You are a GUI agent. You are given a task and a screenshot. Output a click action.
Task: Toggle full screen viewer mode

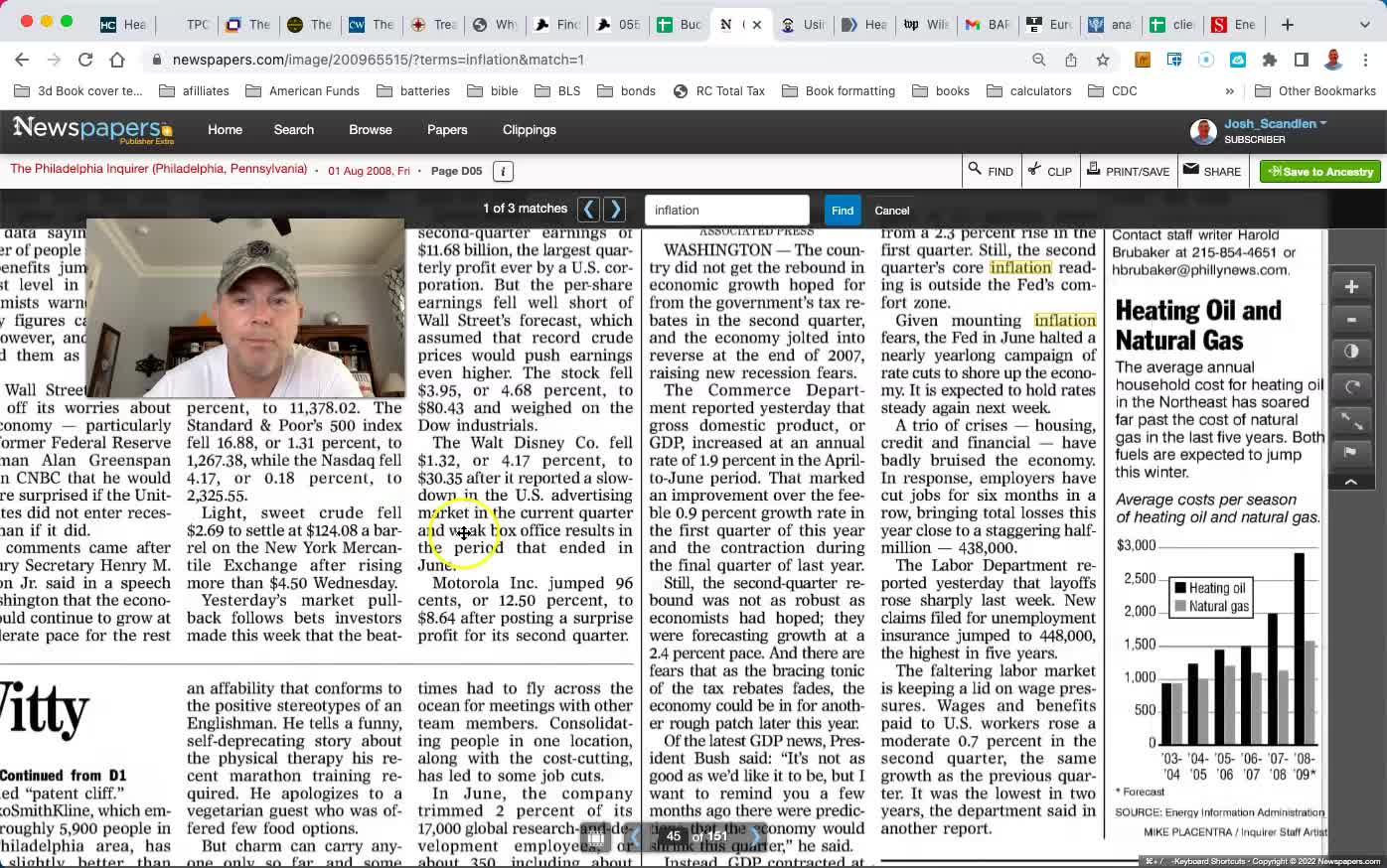[1351, 420]
